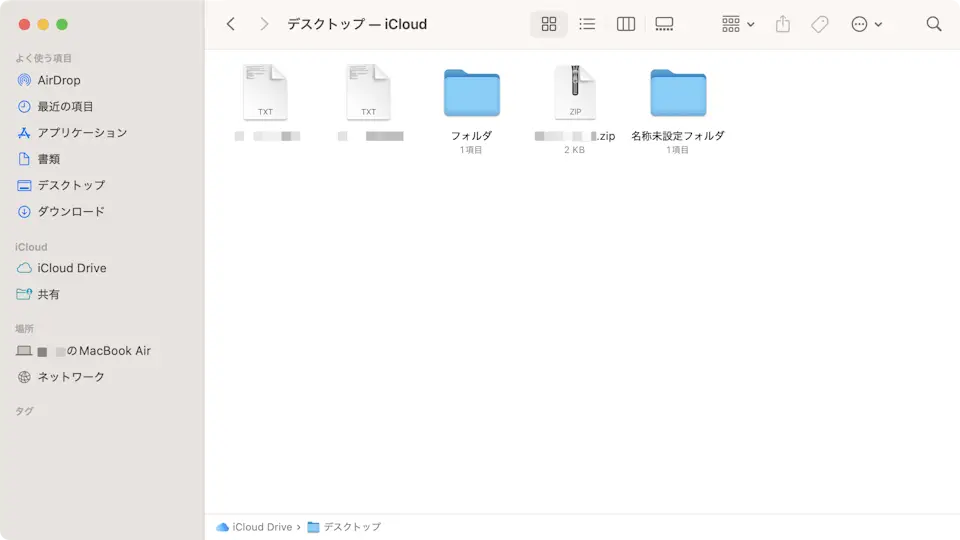
Task: Click the search magnifier icon
Action: (934, 24)
